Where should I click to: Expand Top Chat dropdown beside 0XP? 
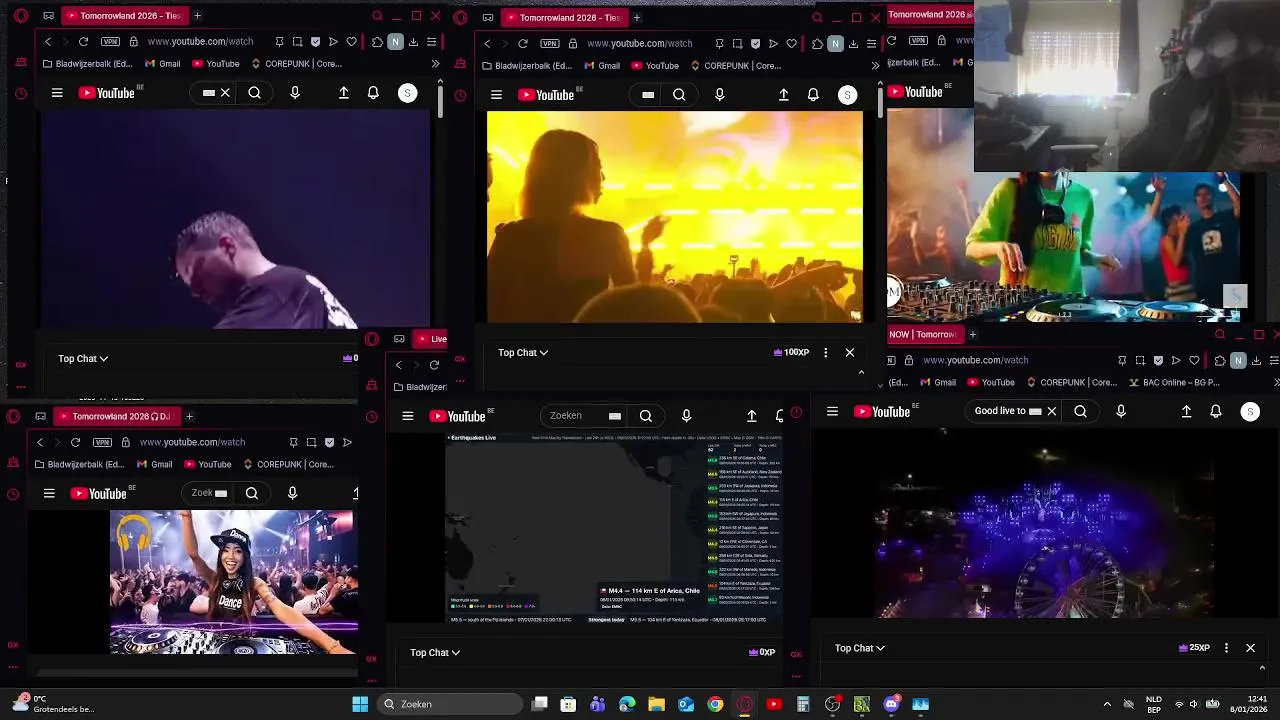coord(435,652)
